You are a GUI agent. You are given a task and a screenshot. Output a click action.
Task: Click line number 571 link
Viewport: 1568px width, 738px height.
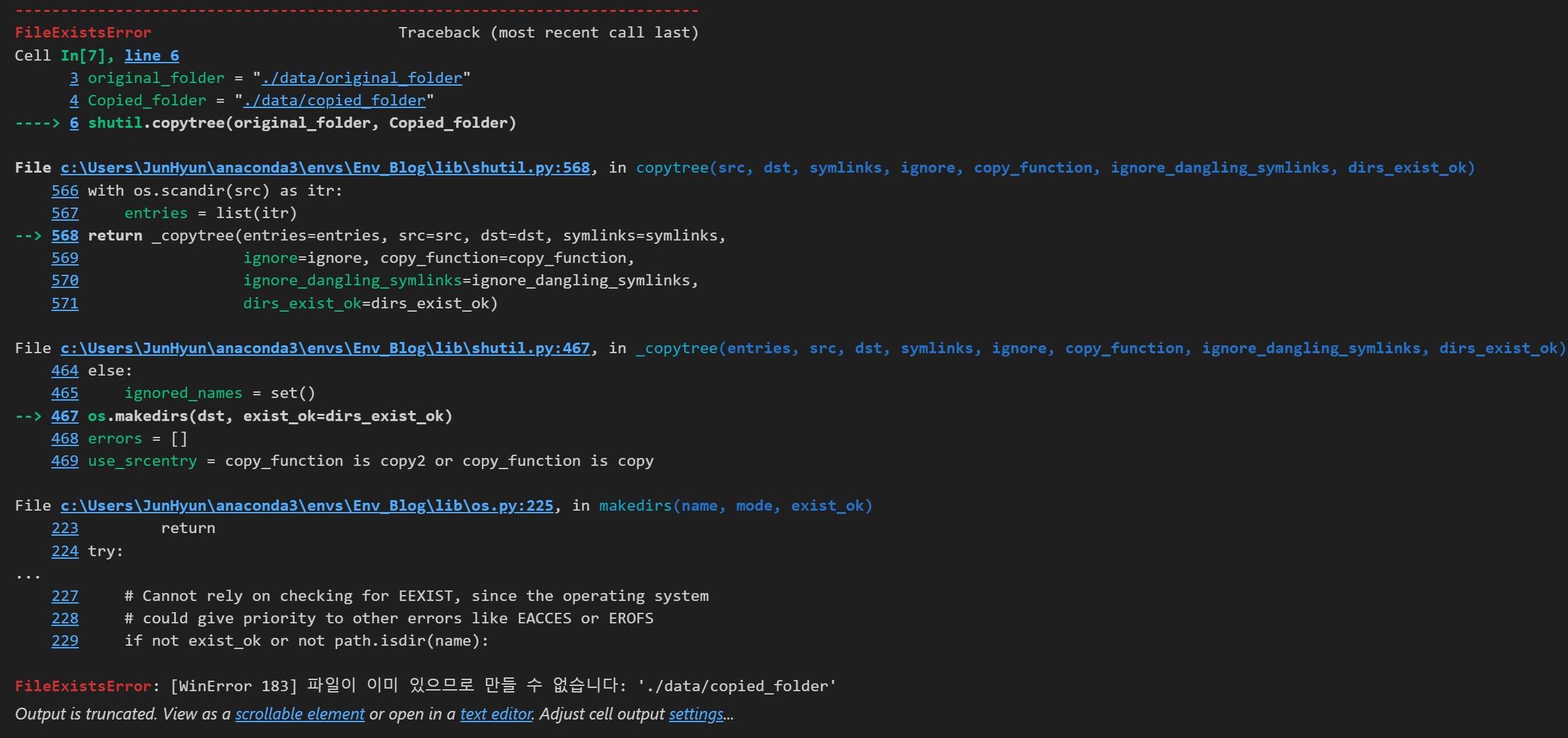(65, 303)
